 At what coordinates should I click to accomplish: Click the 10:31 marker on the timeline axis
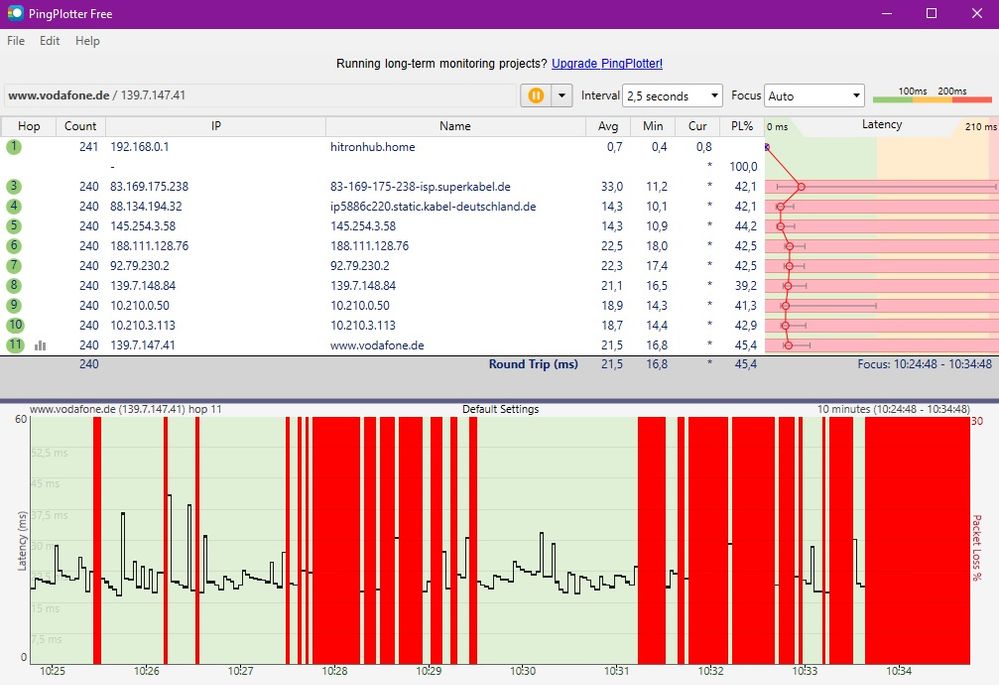tap(617, 671)
